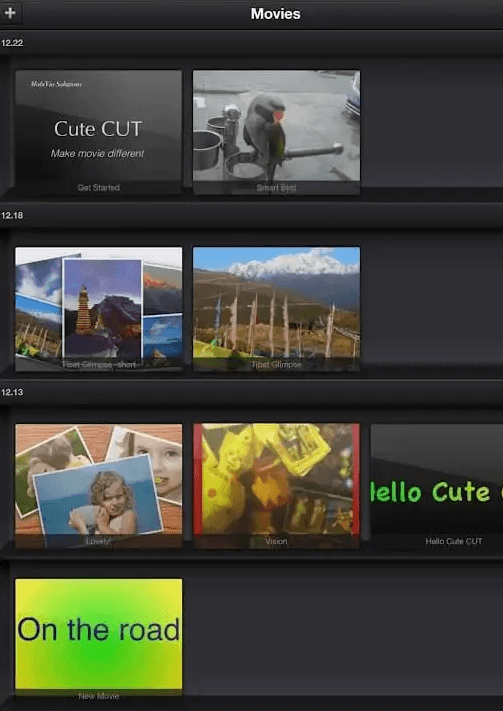Open the Vision movie thumbnail with yellow toys
The width and height of the screenshot is (503, 711).
coord(276,486)
